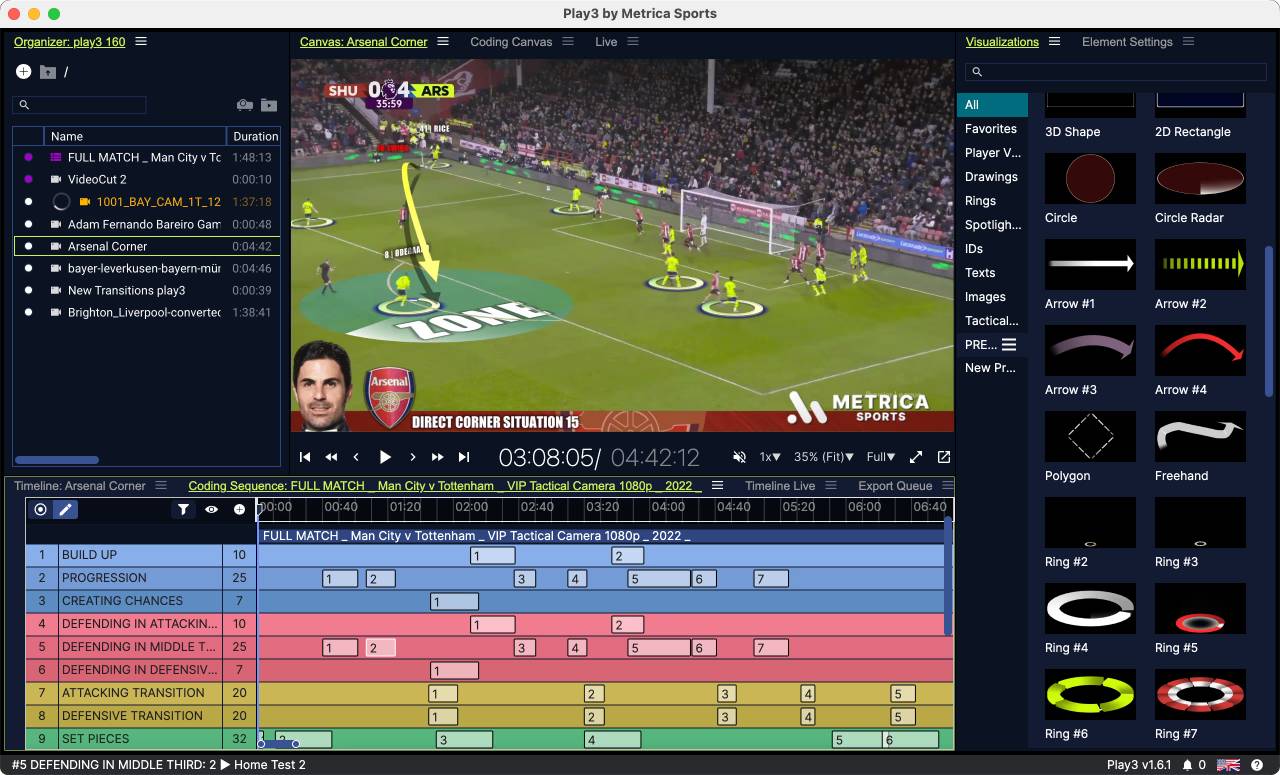Image resolution: width=1280 pixels, height=775 pixels.
Task: Click the projector icon beside Organizer search
Action: pyautogui.click(x=245, y=105)
